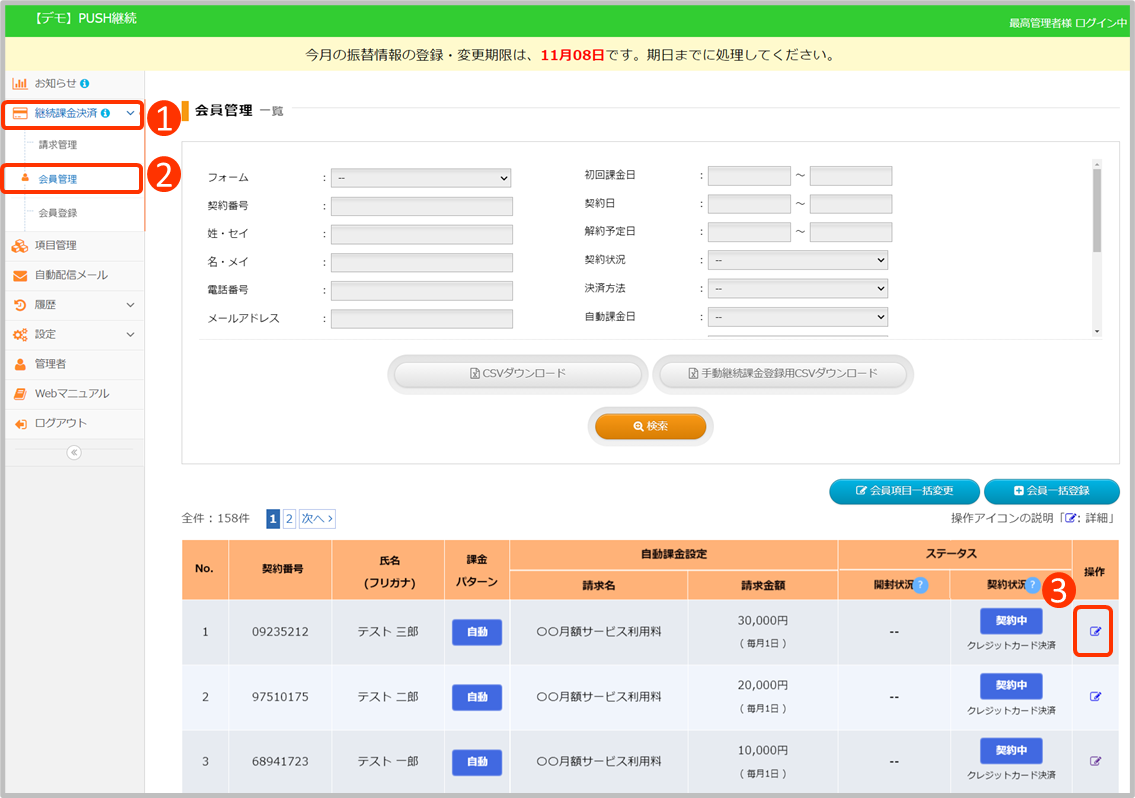Click help icon next to 開封状況
The height and width of the screenshot is (798, 1135).
click(x=919, y=585)
